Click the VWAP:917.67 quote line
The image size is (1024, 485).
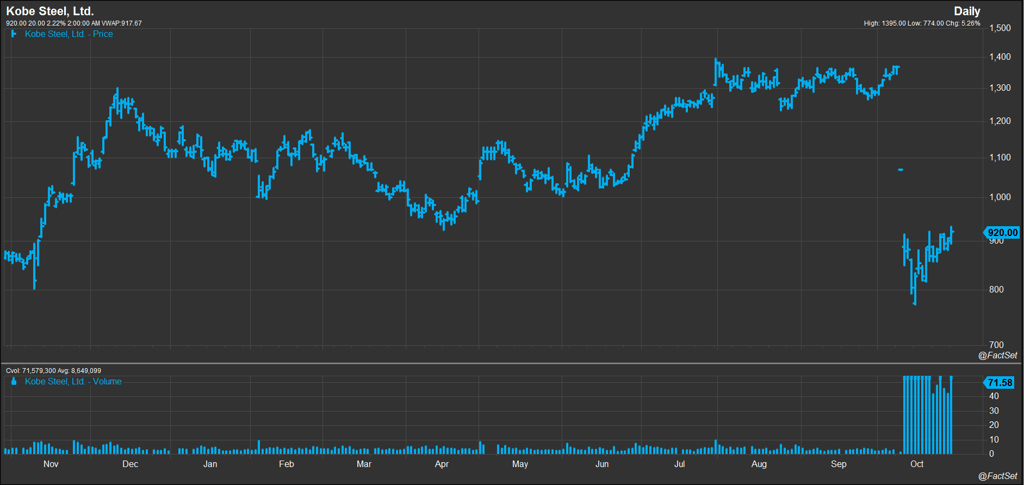click(74, 23)
